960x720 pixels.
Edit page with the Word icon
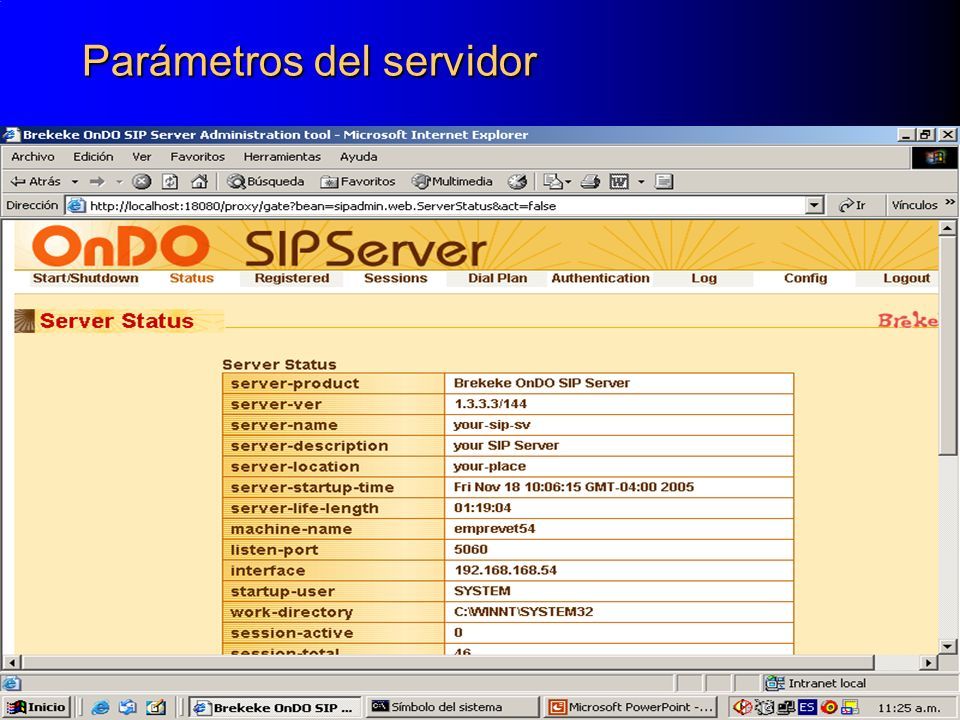pos(619,181)
